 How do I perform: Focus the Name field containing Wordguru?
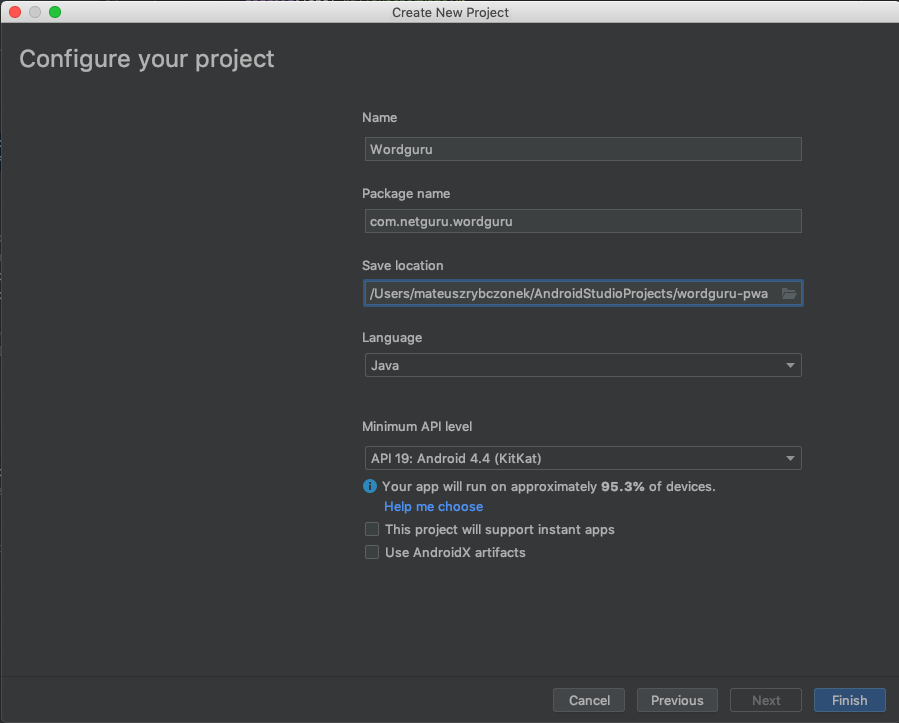[582, 149]
